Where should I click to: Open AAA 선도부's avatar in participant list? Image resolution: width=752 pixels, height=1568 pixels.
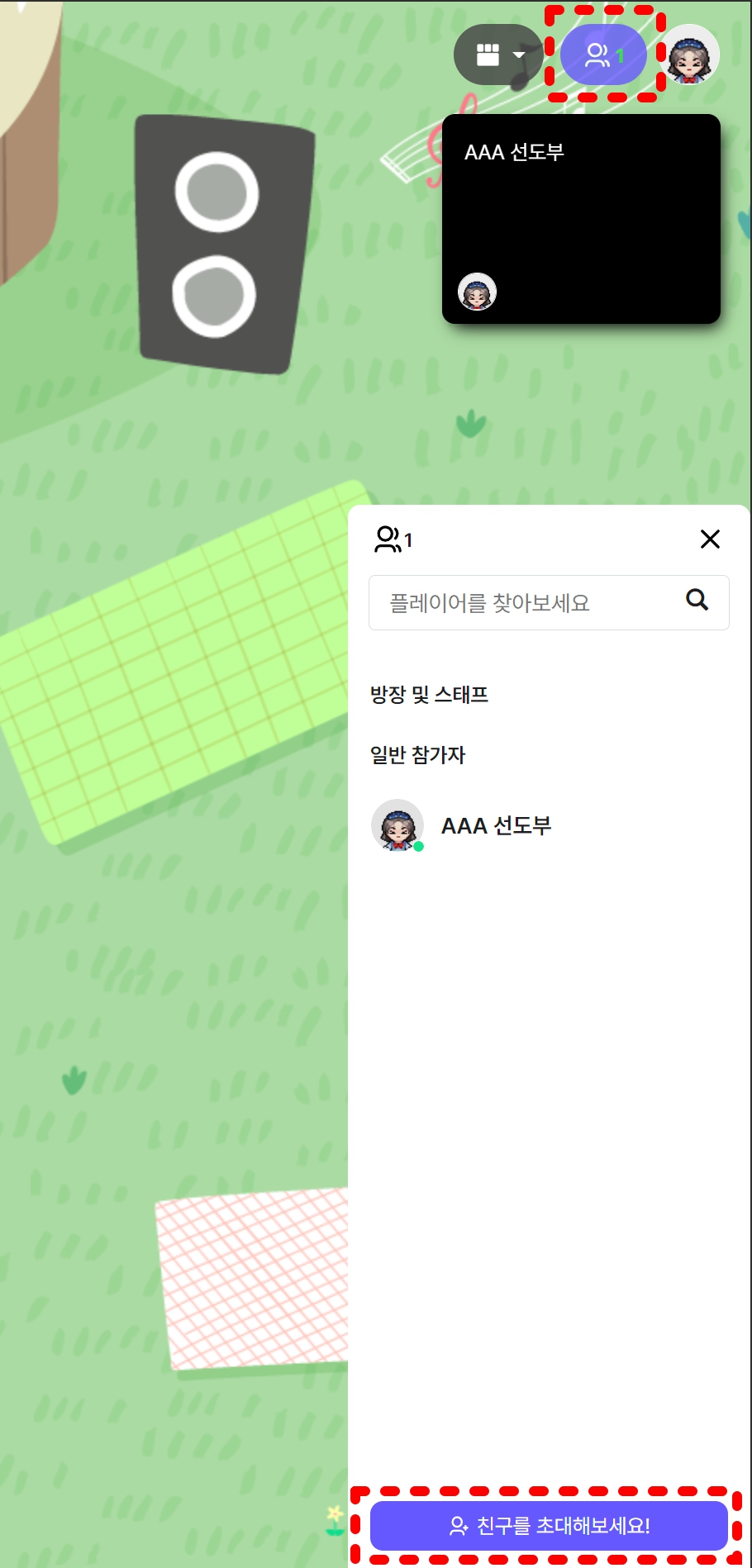tap(397, 824)
